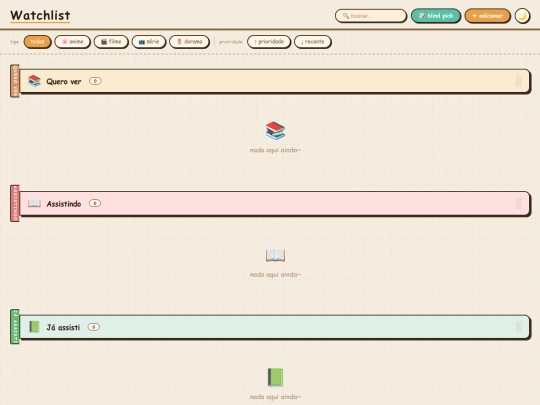Viewport: 540px width, 405px height.
Task: Click the Assistindo count badge
Action: 95,203
